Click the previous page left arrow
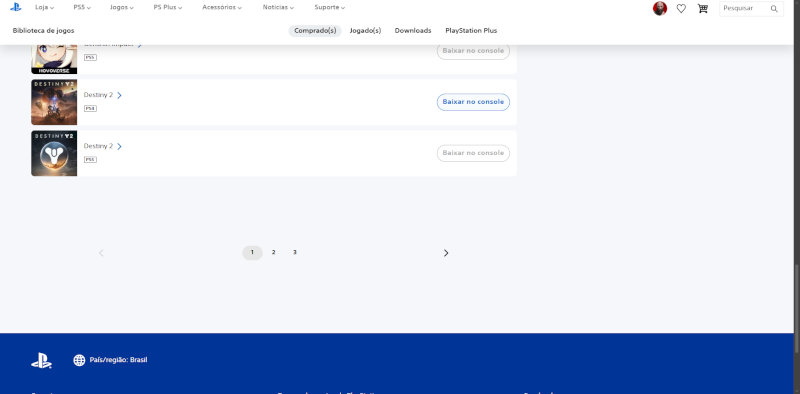 [x=101, y=253]
